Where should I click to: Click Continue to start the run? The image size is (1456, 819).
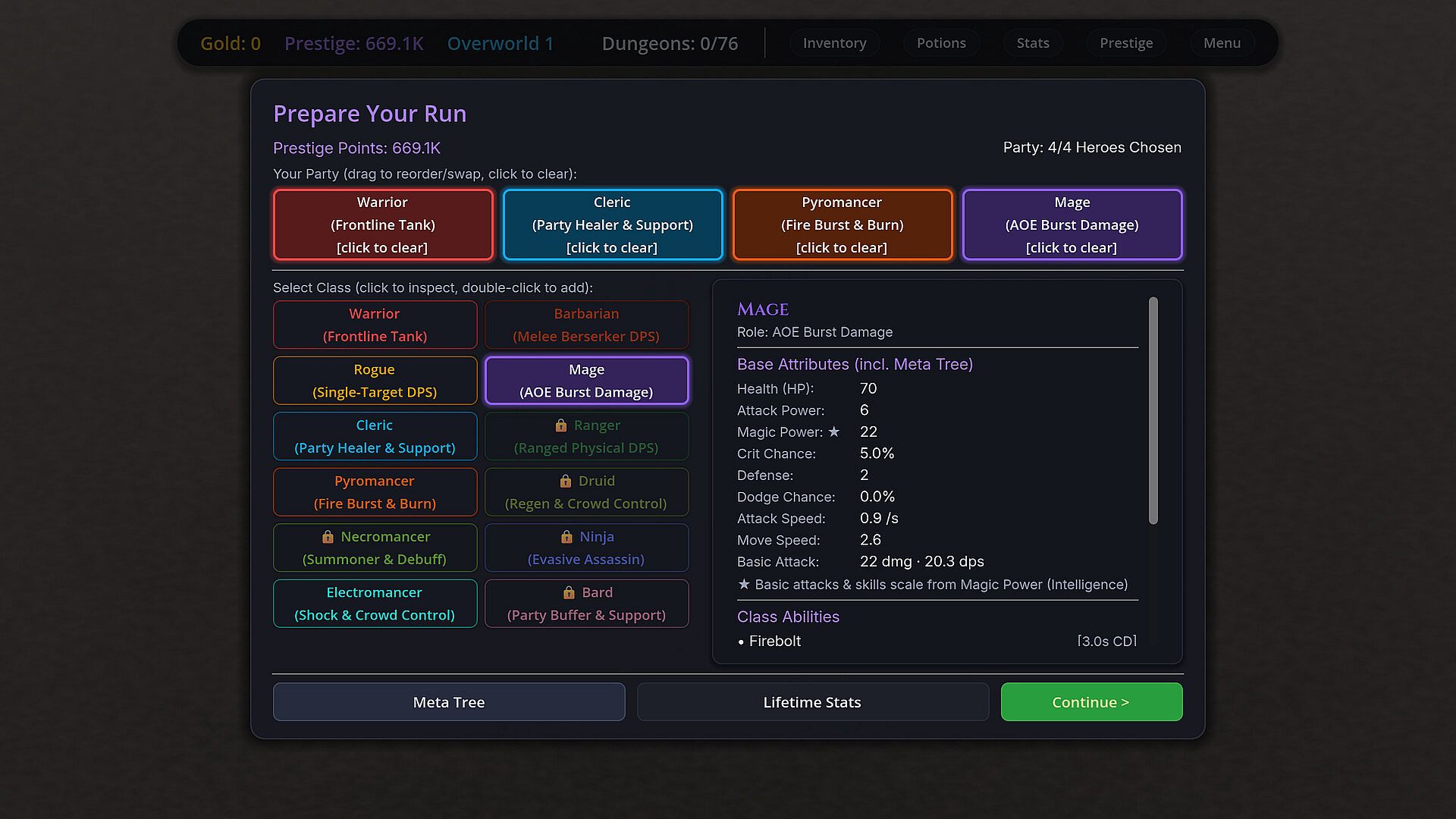pos(1091,702)
